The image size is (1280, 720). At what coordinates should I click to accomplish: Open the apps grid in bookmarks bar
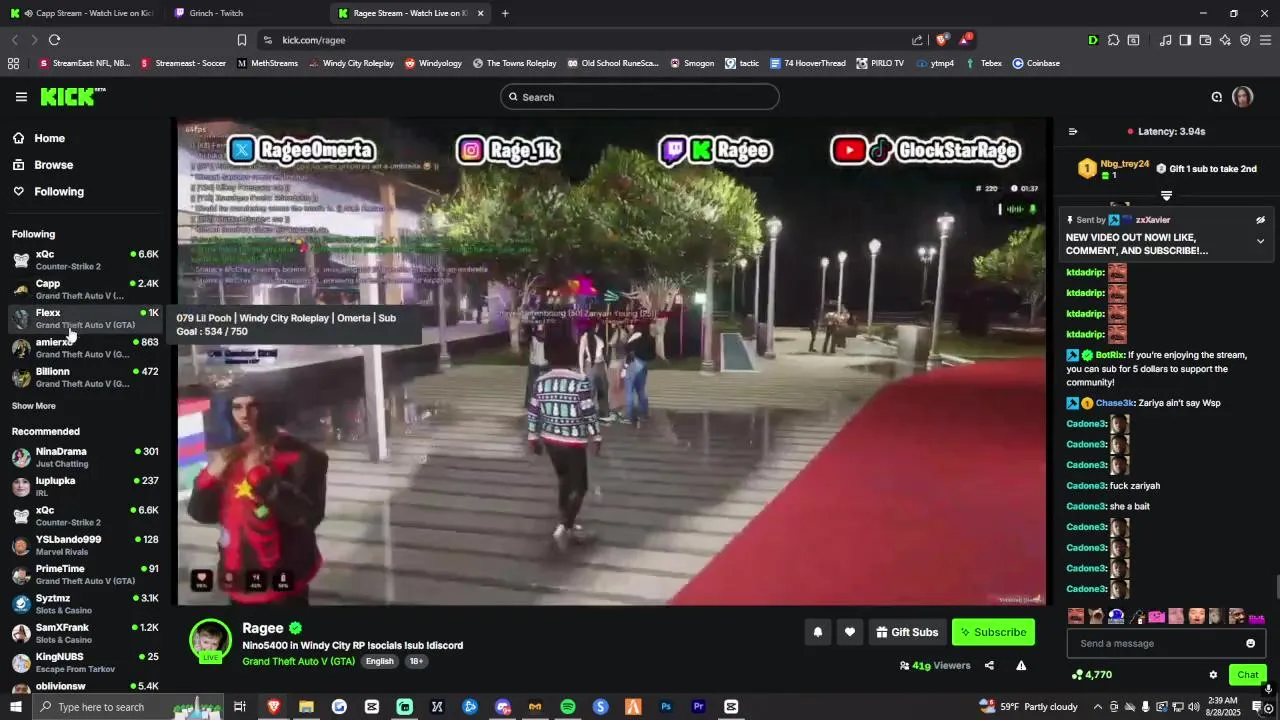click(x=13, y=63)
